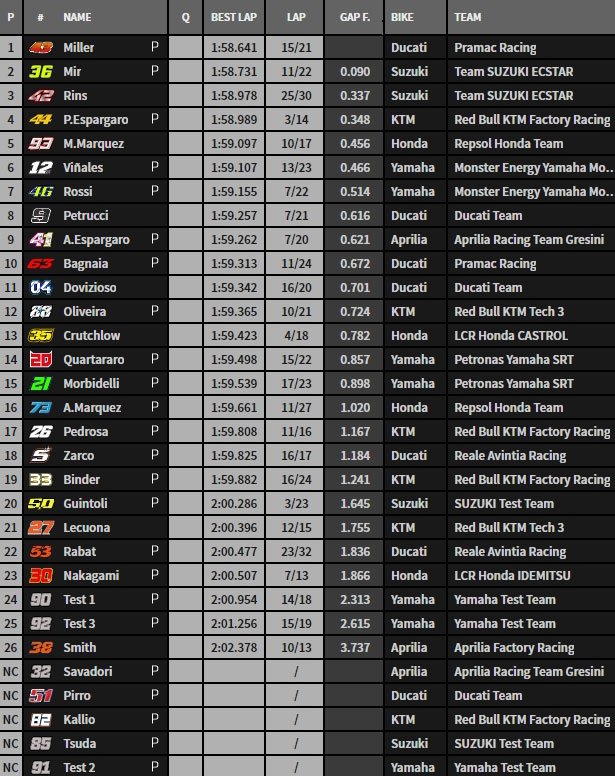Click Quartararo's red 20 number badge

tap(40, 360)
